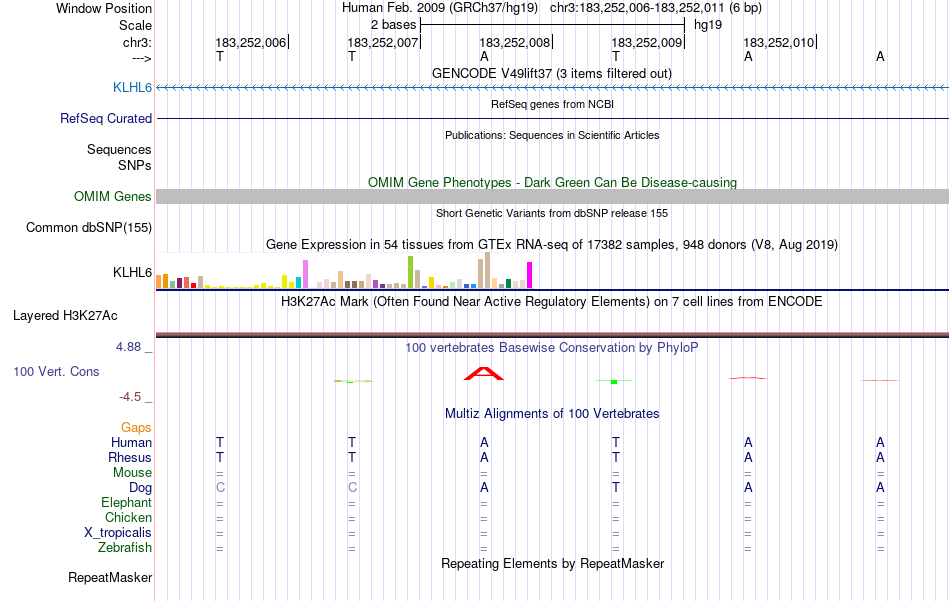Select the Zebrafish species row label
This screenshot has height=601, width=950.
(x=125, y=547)
